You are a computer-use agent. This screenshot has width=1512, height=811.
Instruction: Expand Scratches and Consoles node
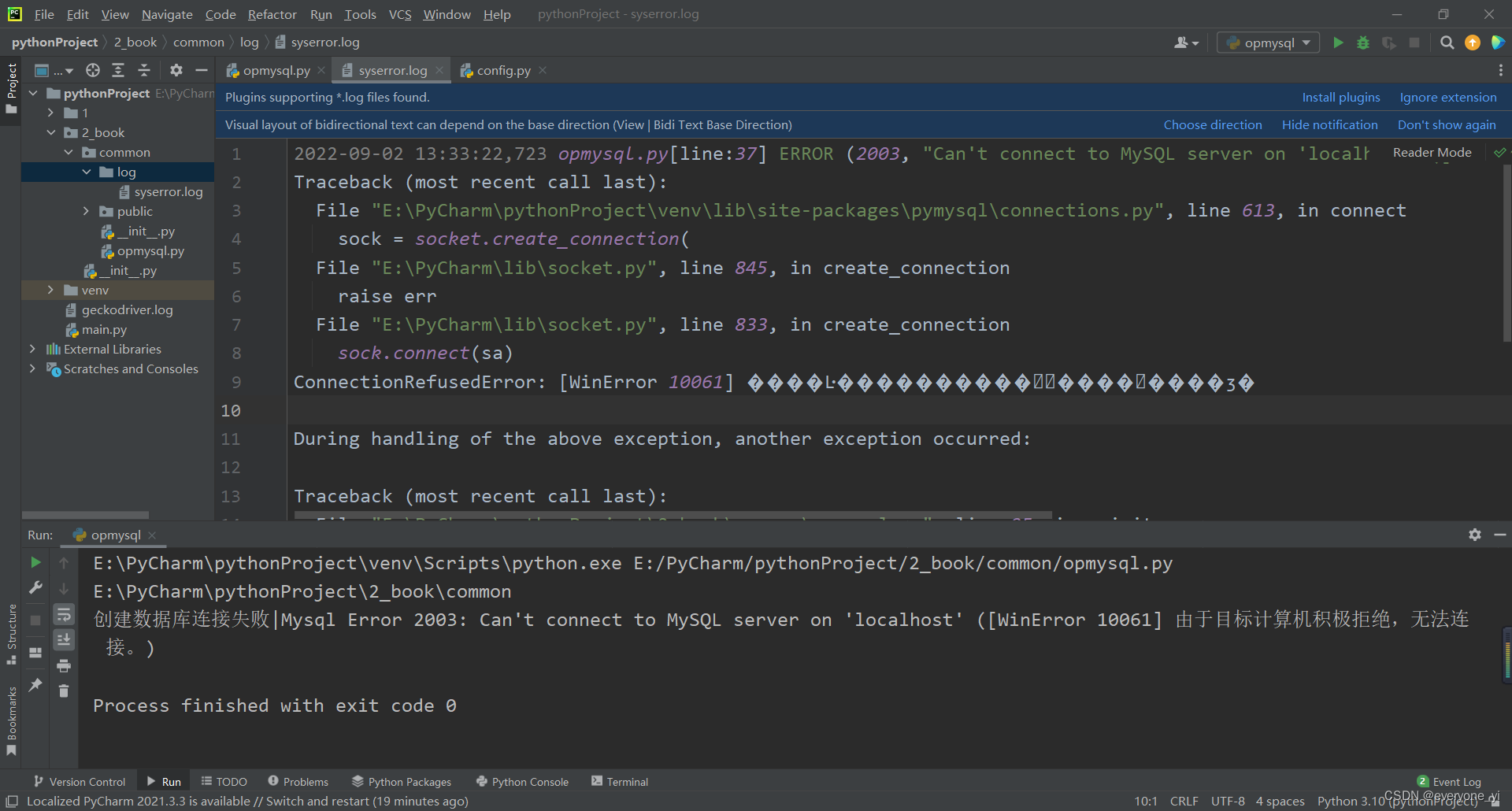pyautogui.click(x=32, y=368)
